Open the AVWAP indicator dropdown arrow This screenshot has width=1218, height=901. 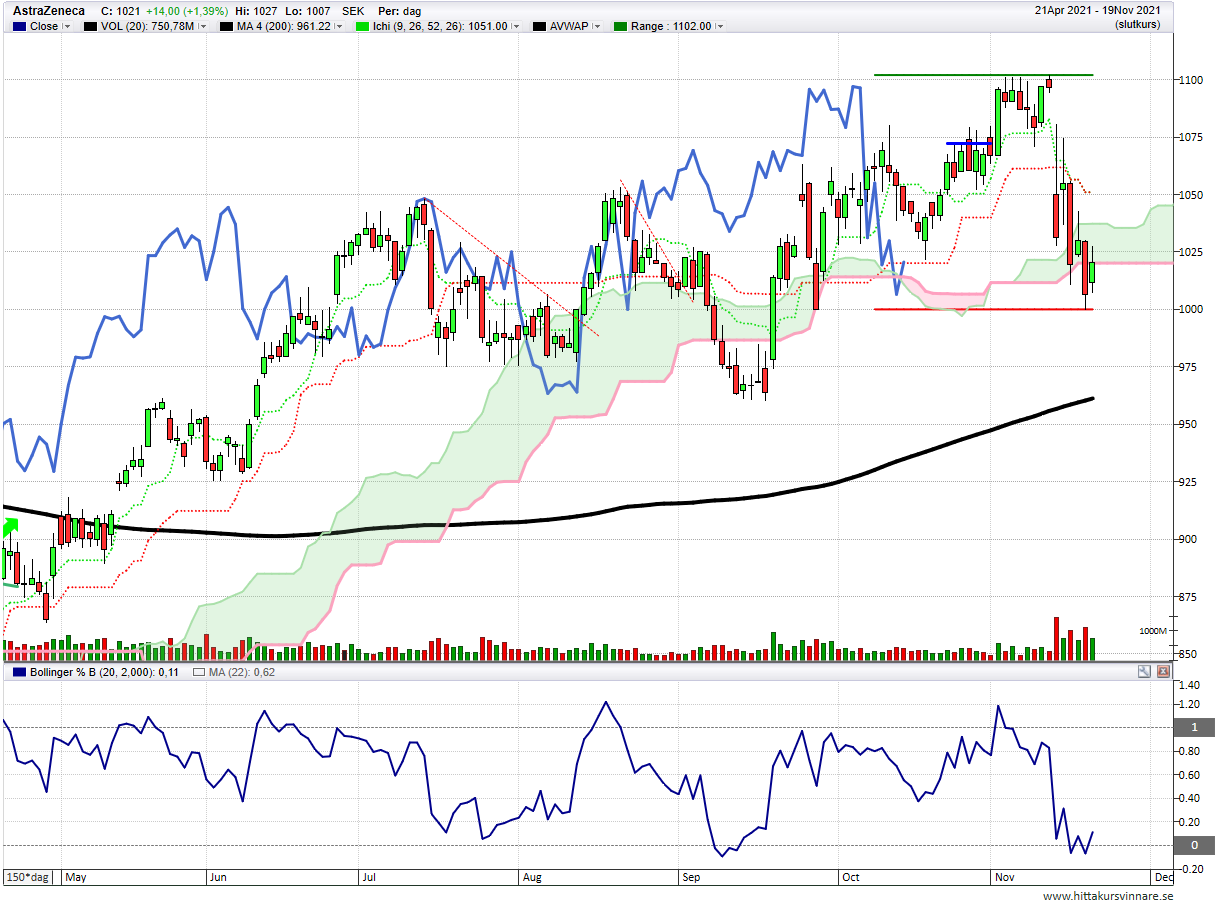597,26
